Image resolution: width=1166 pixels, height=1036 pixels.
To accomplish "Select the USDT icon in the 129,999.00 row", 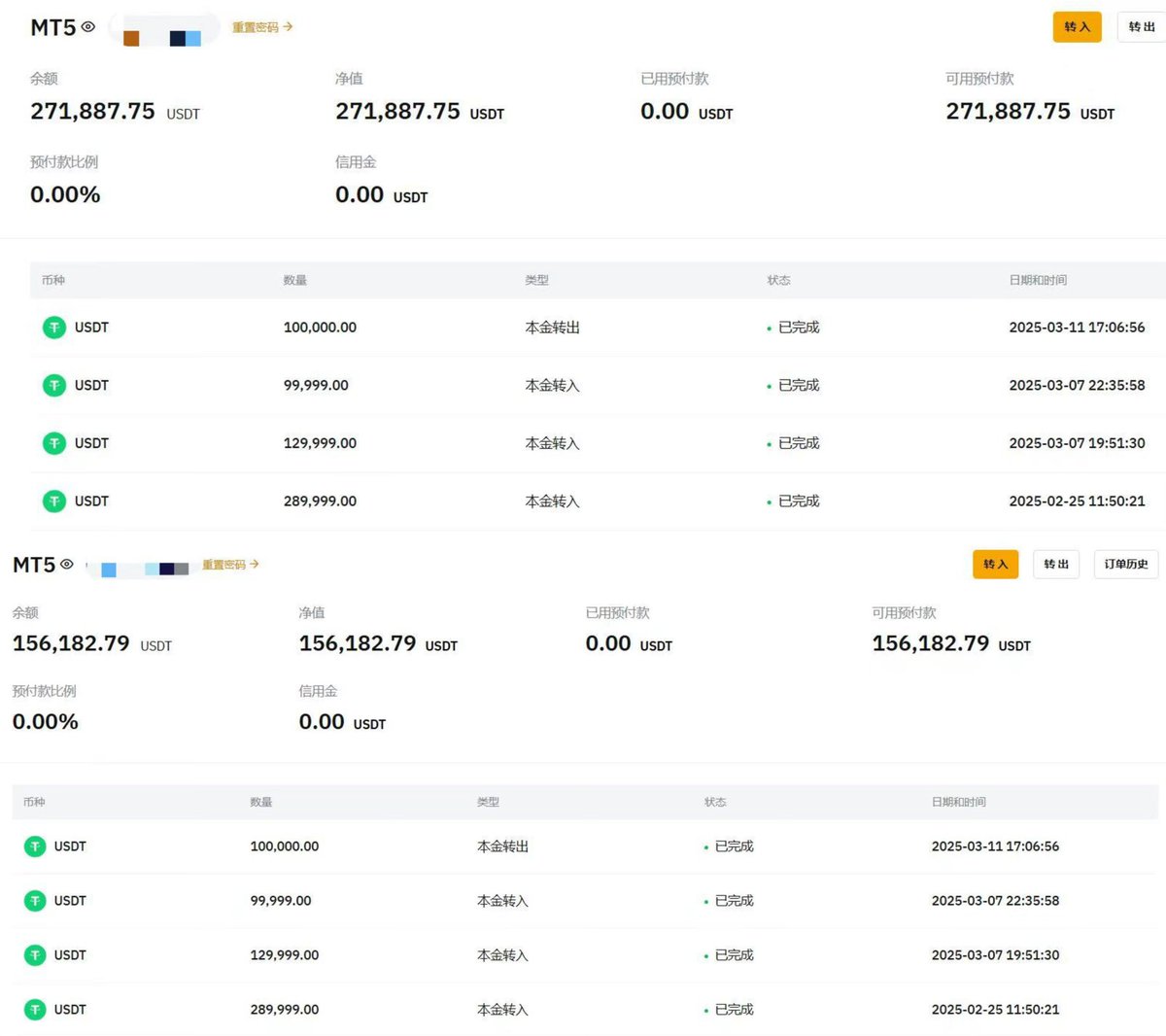I will tap(53, 443).
